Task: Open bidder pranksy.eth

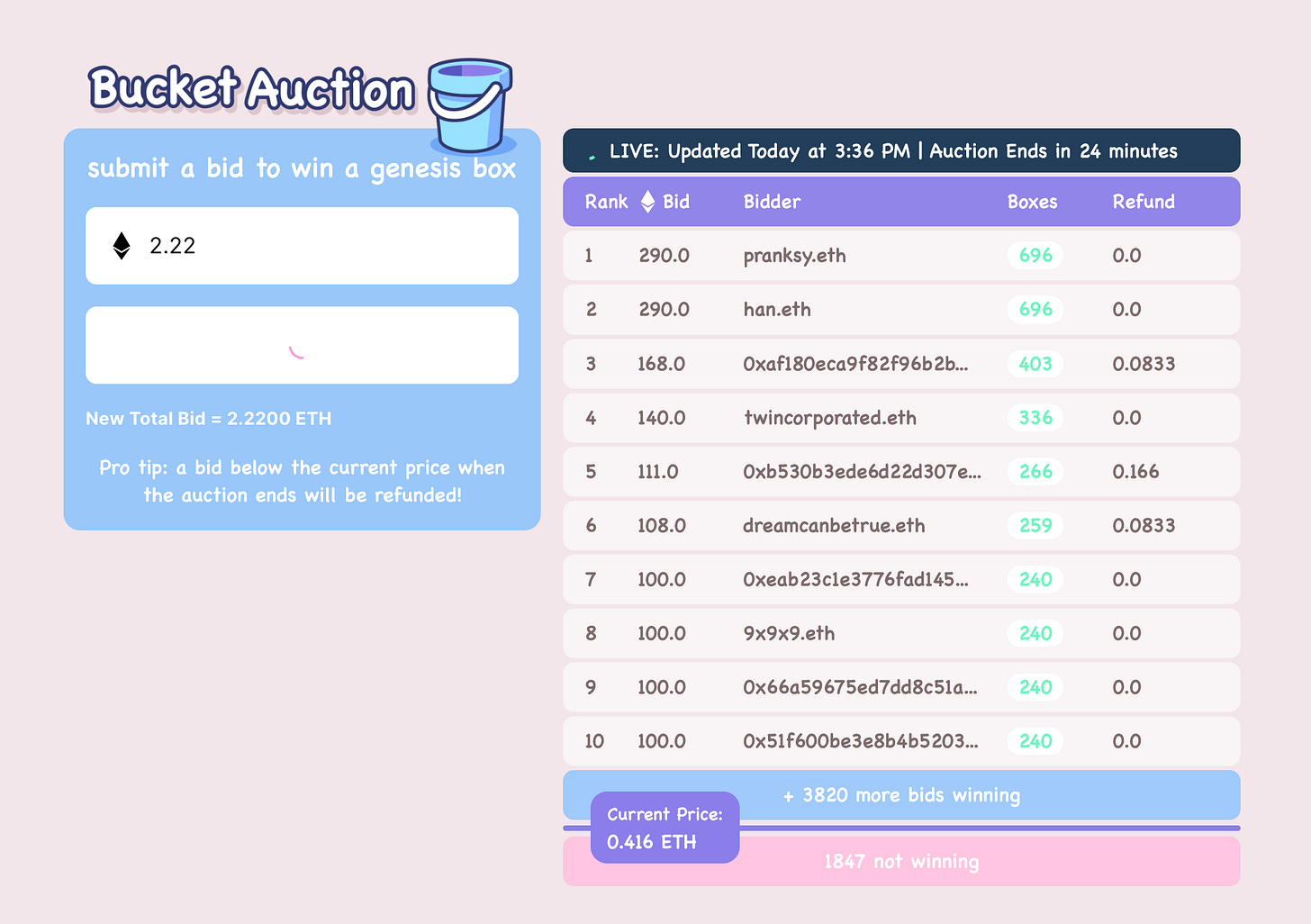Action: point(794,256)
